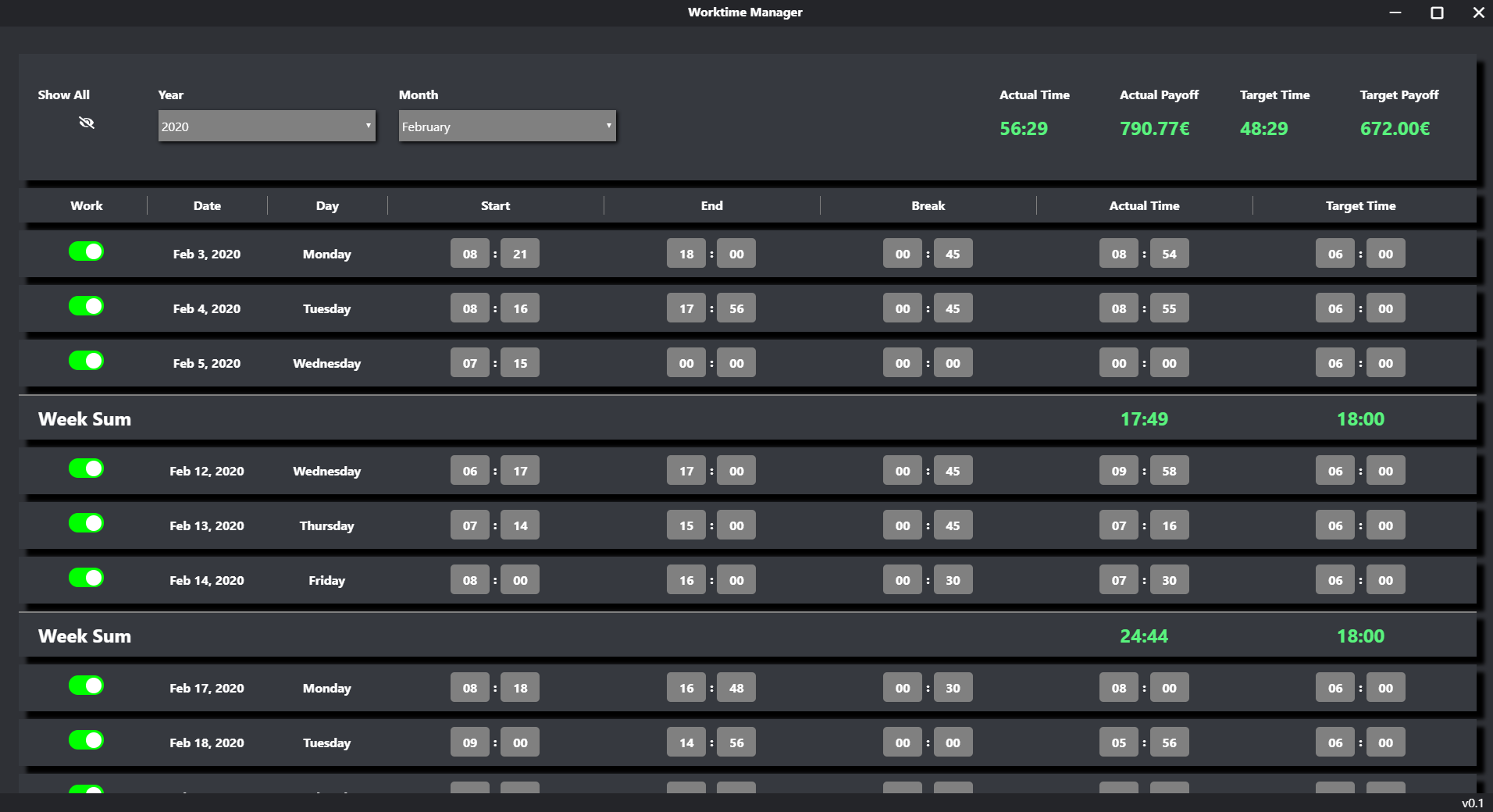This screenshot has width=1493, height=812.
Task: Click the end hour field for Feb 5
Action: point(686,363)
